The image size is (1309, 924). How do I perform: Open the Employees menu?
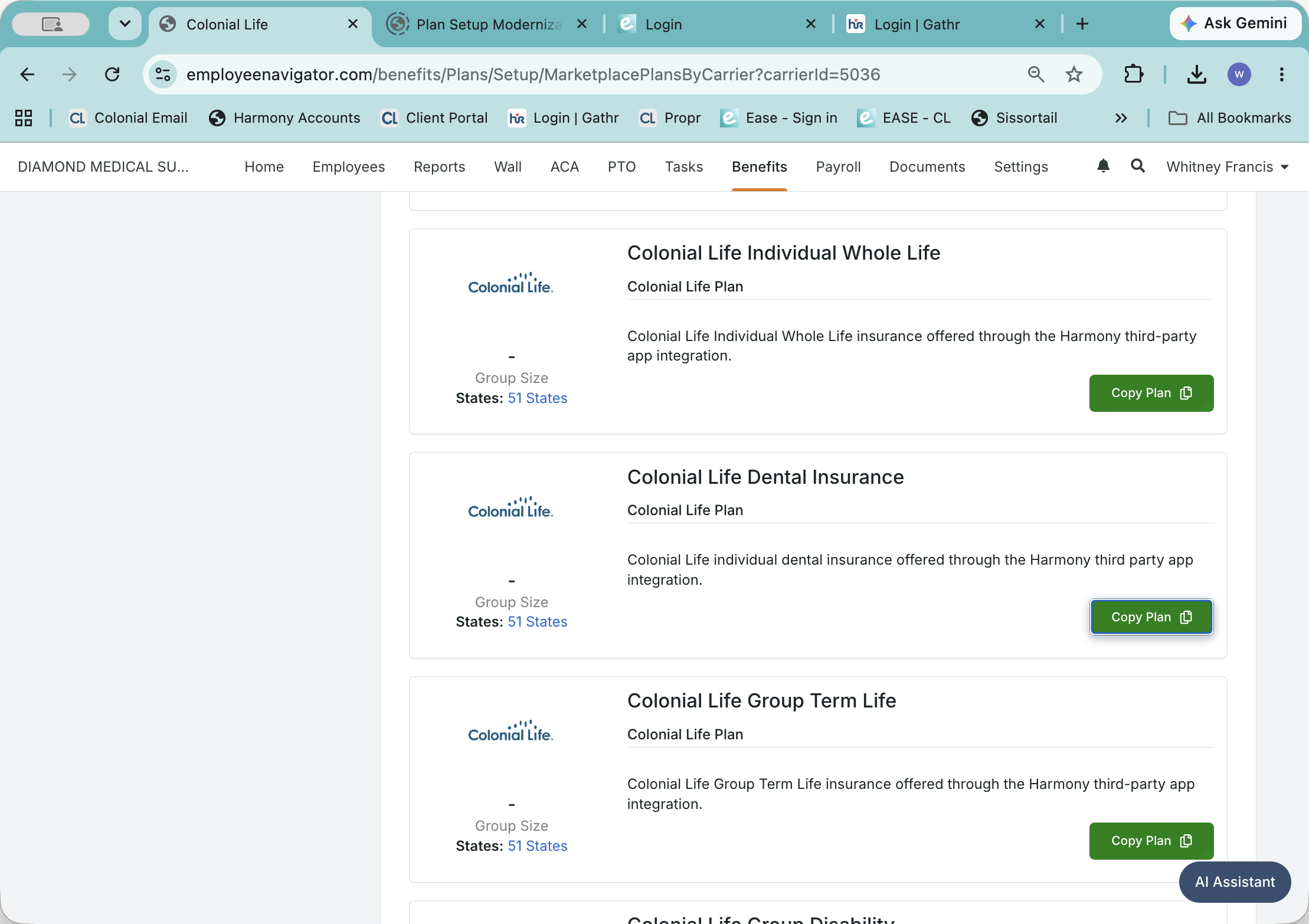(x=349, y=167)
